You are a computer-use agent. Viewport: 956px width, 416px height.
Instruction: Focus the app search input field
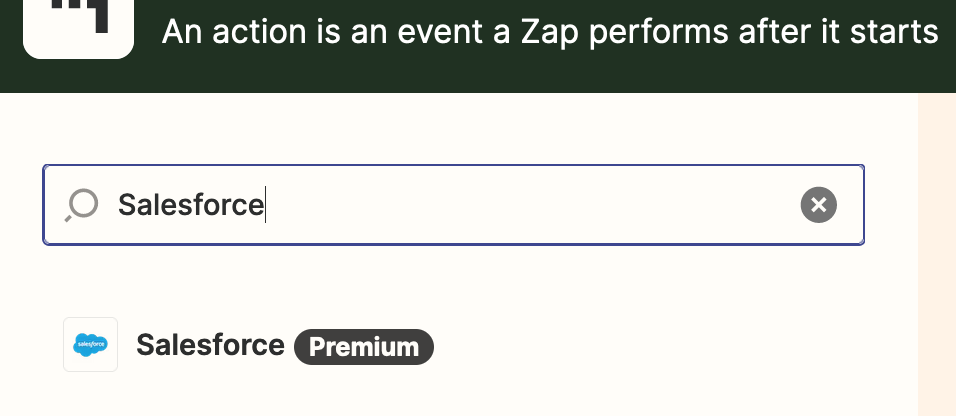(x=454, y=205)
